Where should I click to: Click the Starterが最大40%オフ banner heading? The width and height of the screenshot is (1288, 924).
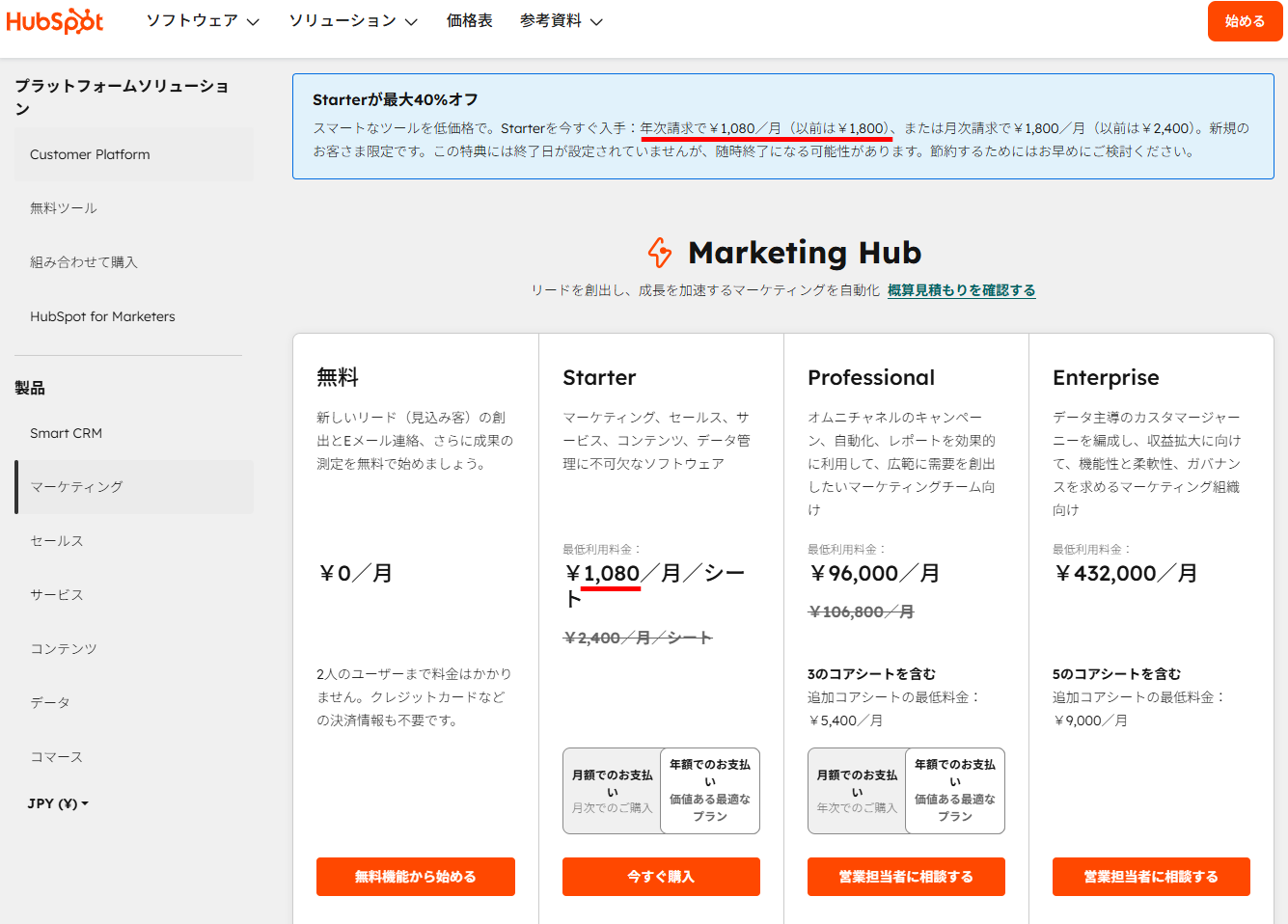(x=396, y=99)
